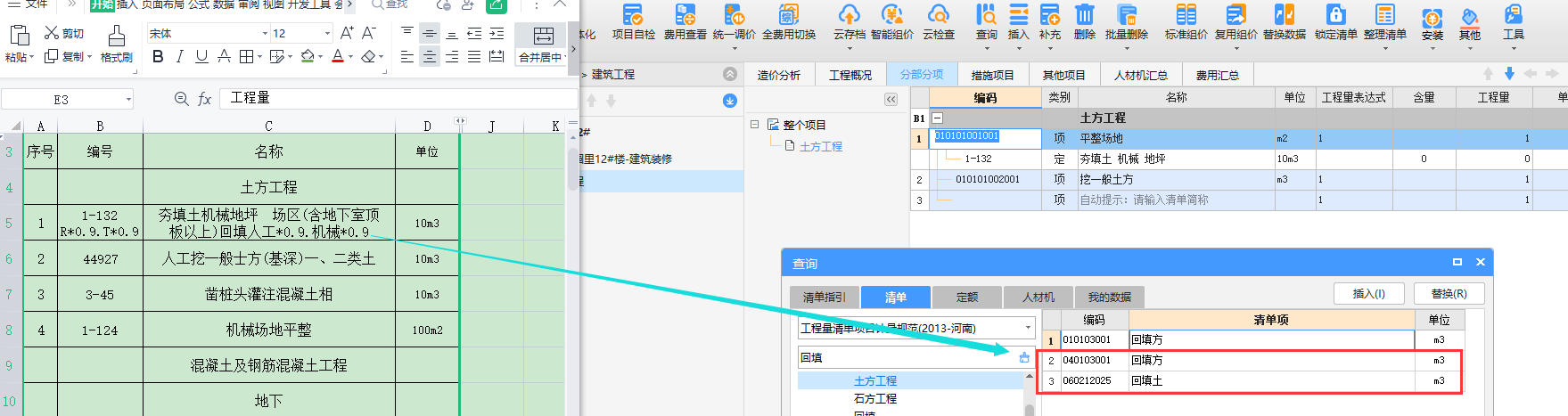
Task: Click the 其他 toolbar icon
Action: click(1470, 18)
